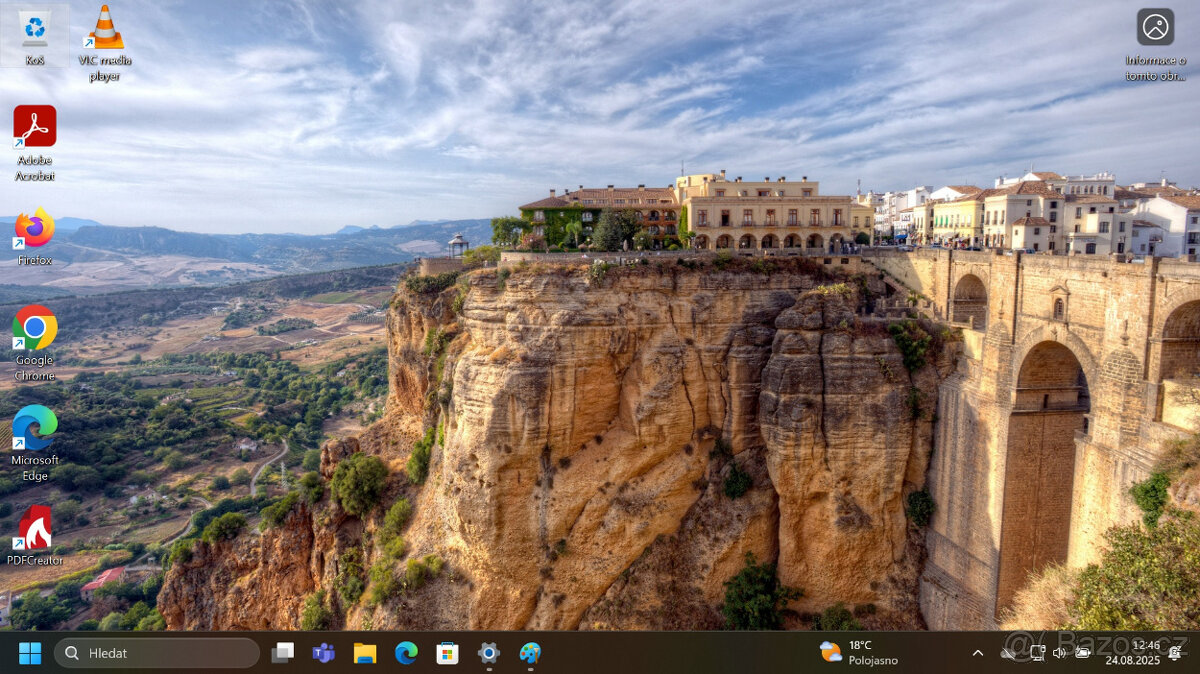Launch Microsoft Store
1200x674 pixels.
pyautogui.click(x=447, y=653)
